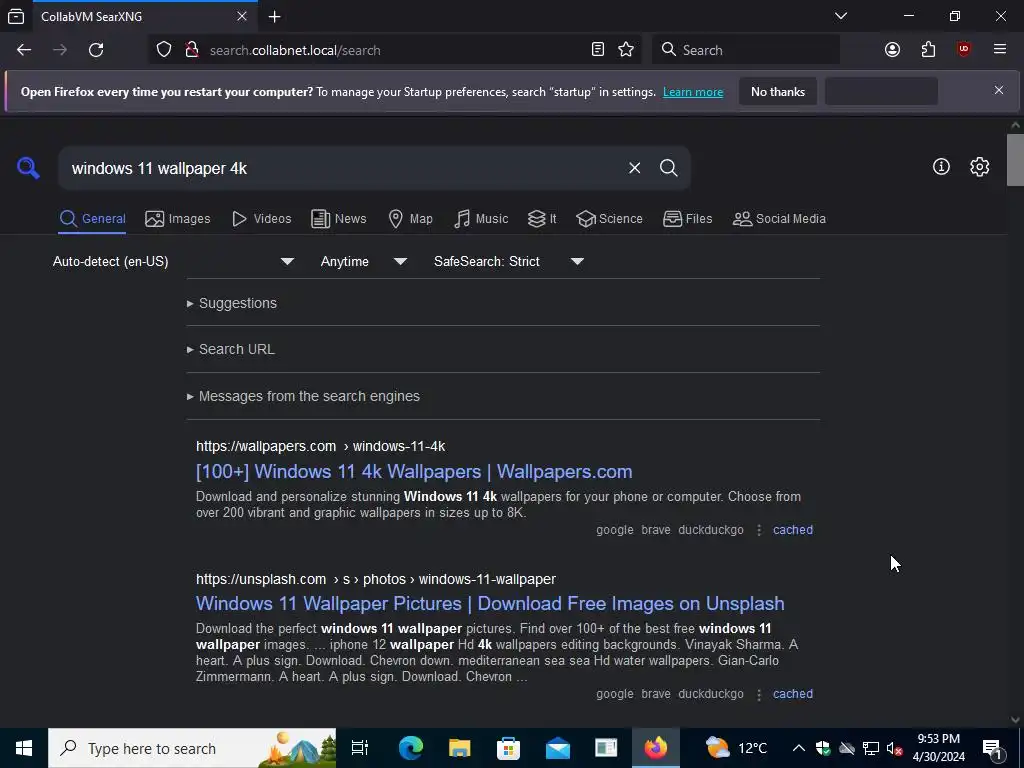This screenshot has width=1024, height=768.
Task: Click the Learn more link
Action: [693, 92]
